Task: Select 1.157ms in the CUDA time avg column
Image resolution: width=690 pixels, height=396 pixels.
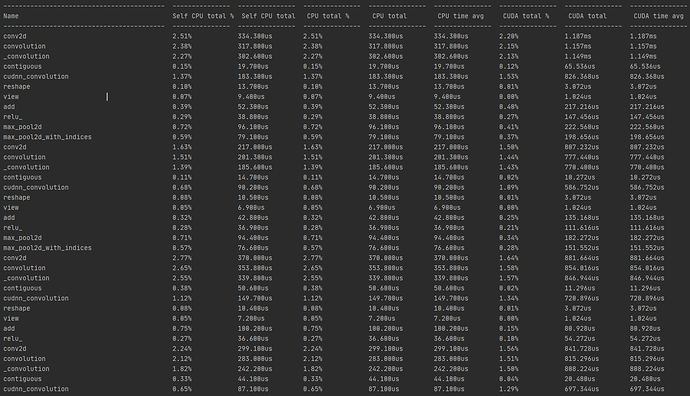Action: tap(643, 46)
